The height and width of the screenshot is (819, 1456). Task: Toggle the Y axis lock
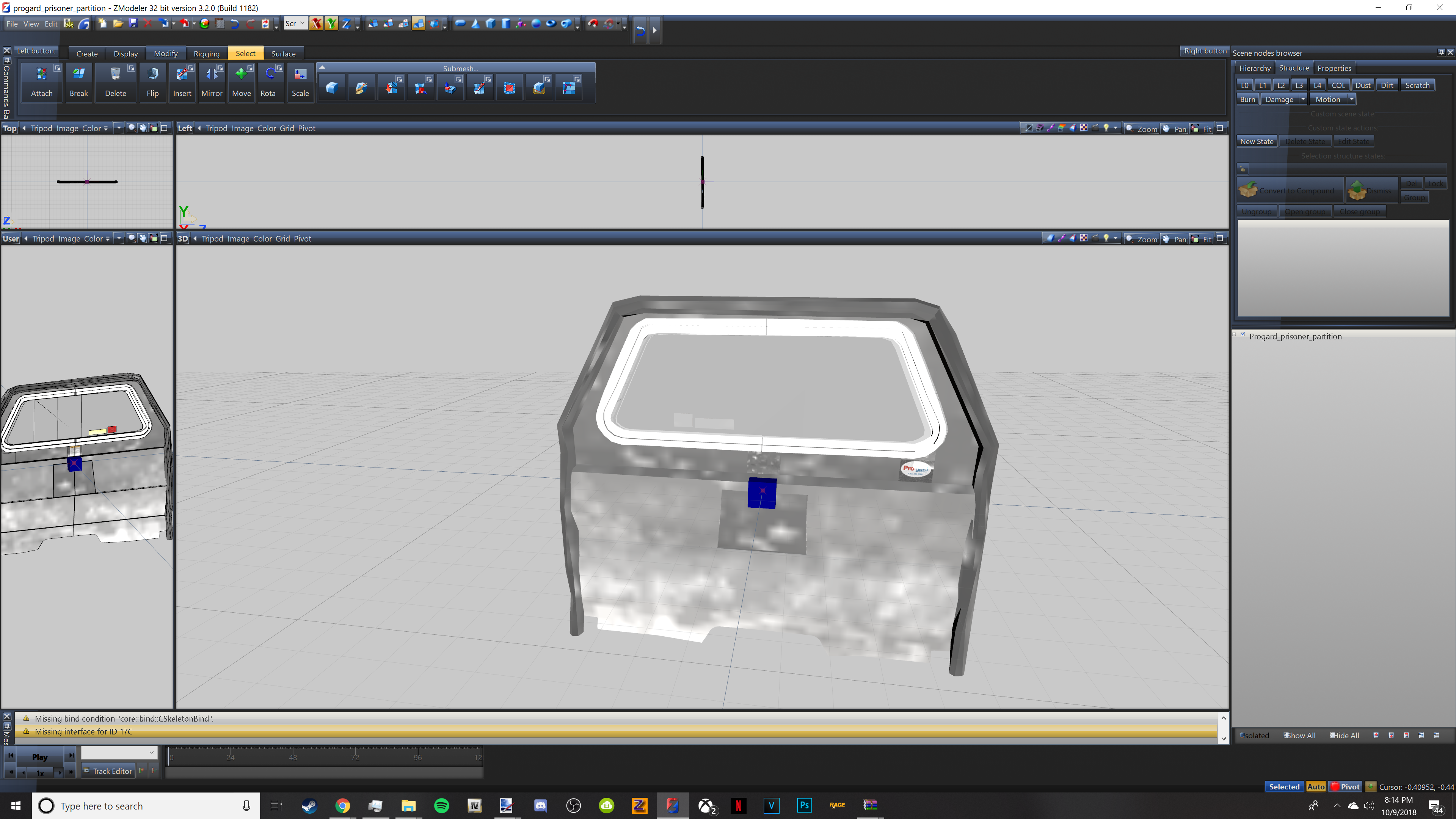pos(331,23)
